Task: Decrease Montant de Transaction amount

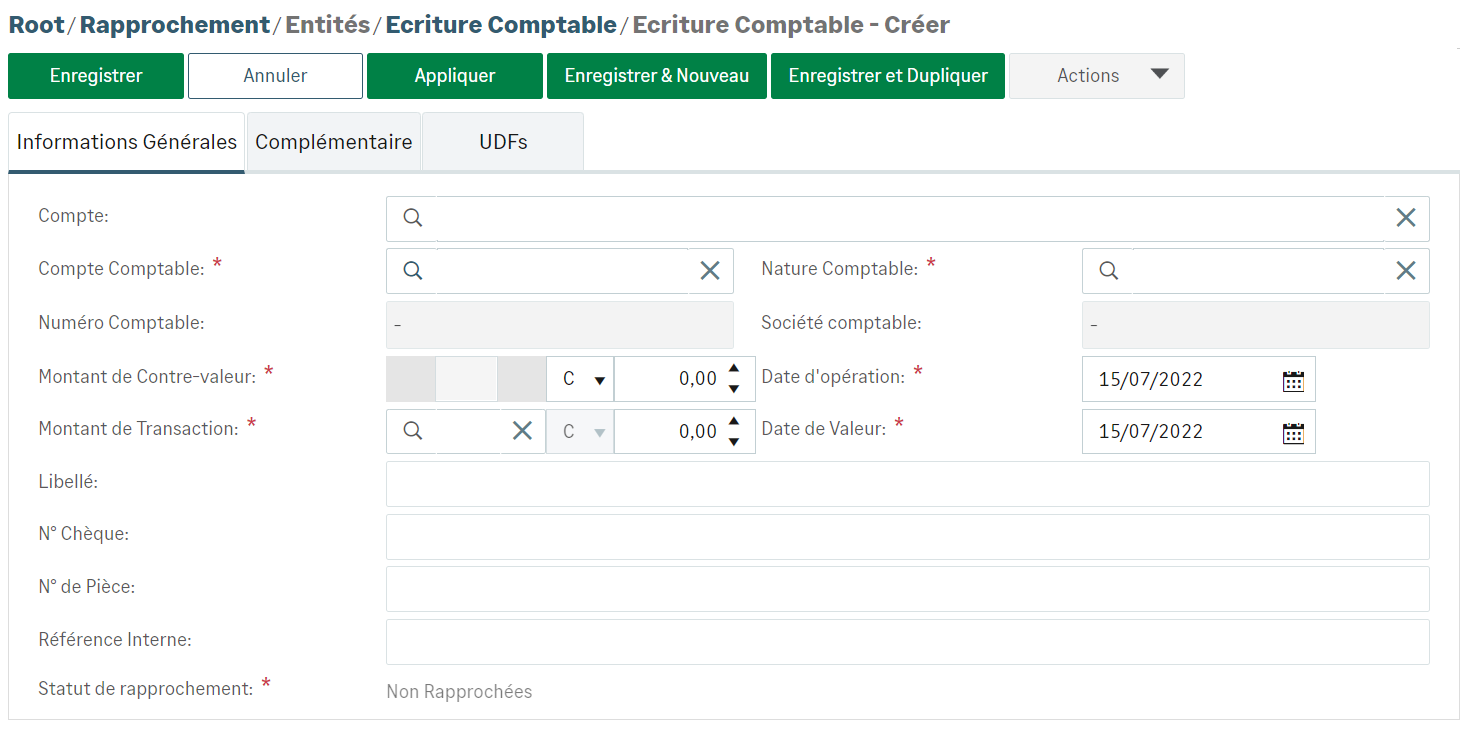Action: click(734, 442)
